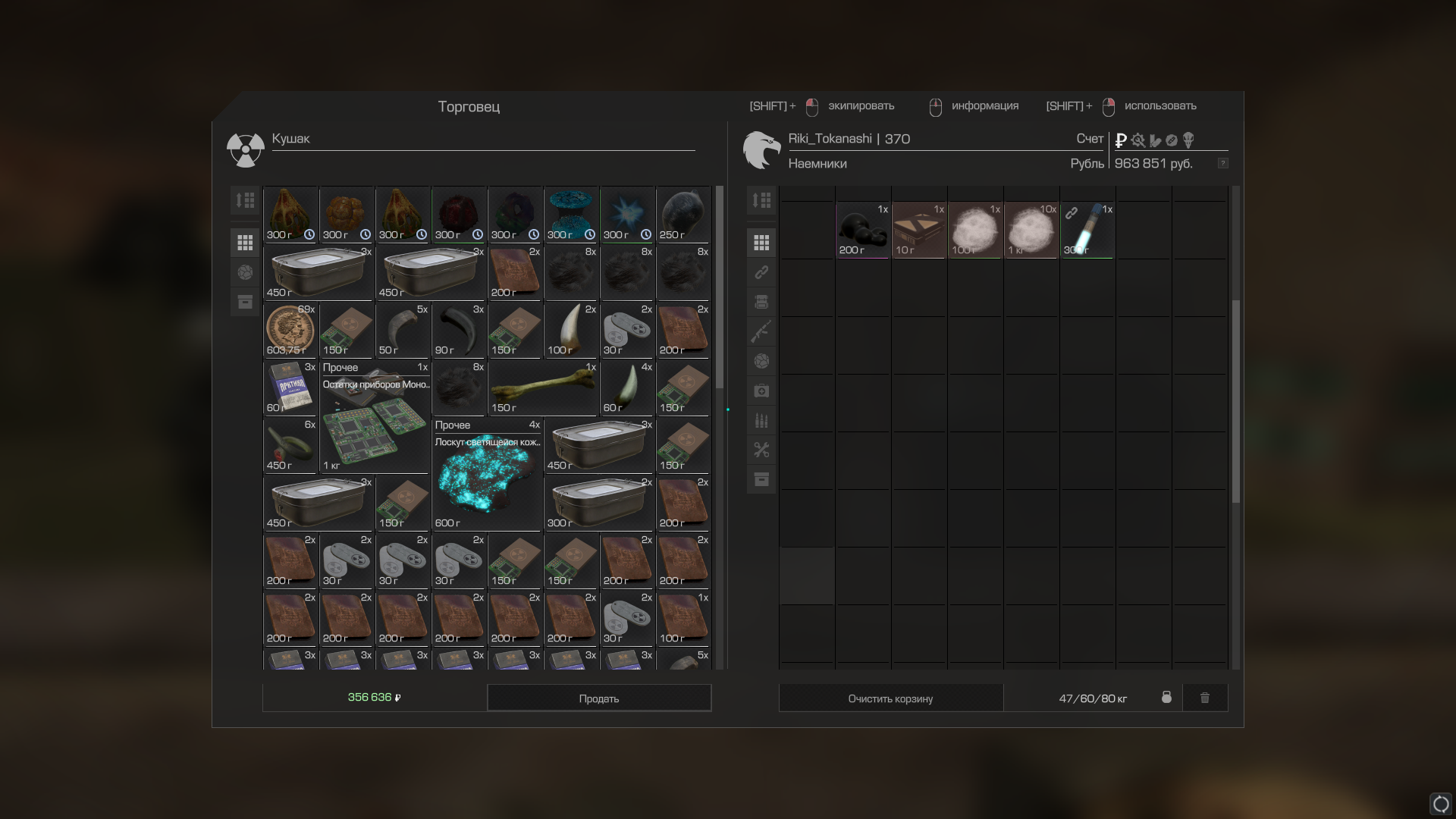
Task: Select the trader storage box filter icon
Action: click(x=245, y=302)
